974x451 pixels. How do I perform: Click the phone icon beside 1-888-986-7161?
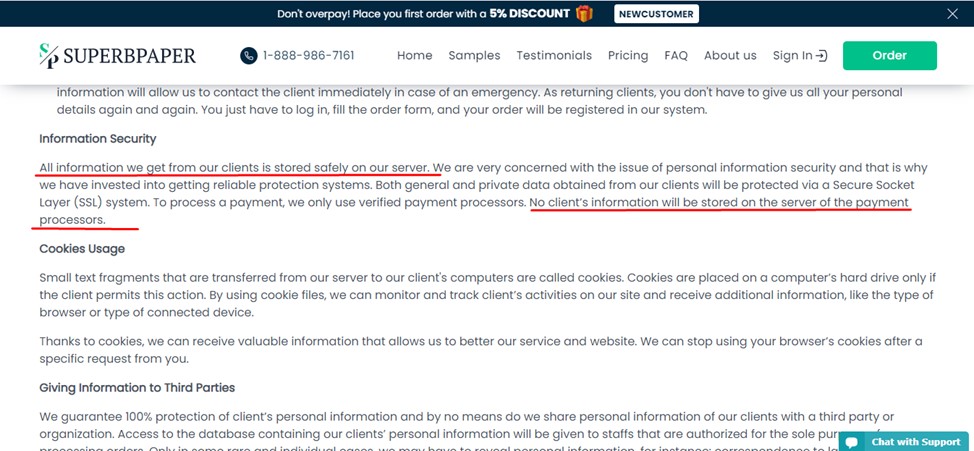[x=248, y=55]
